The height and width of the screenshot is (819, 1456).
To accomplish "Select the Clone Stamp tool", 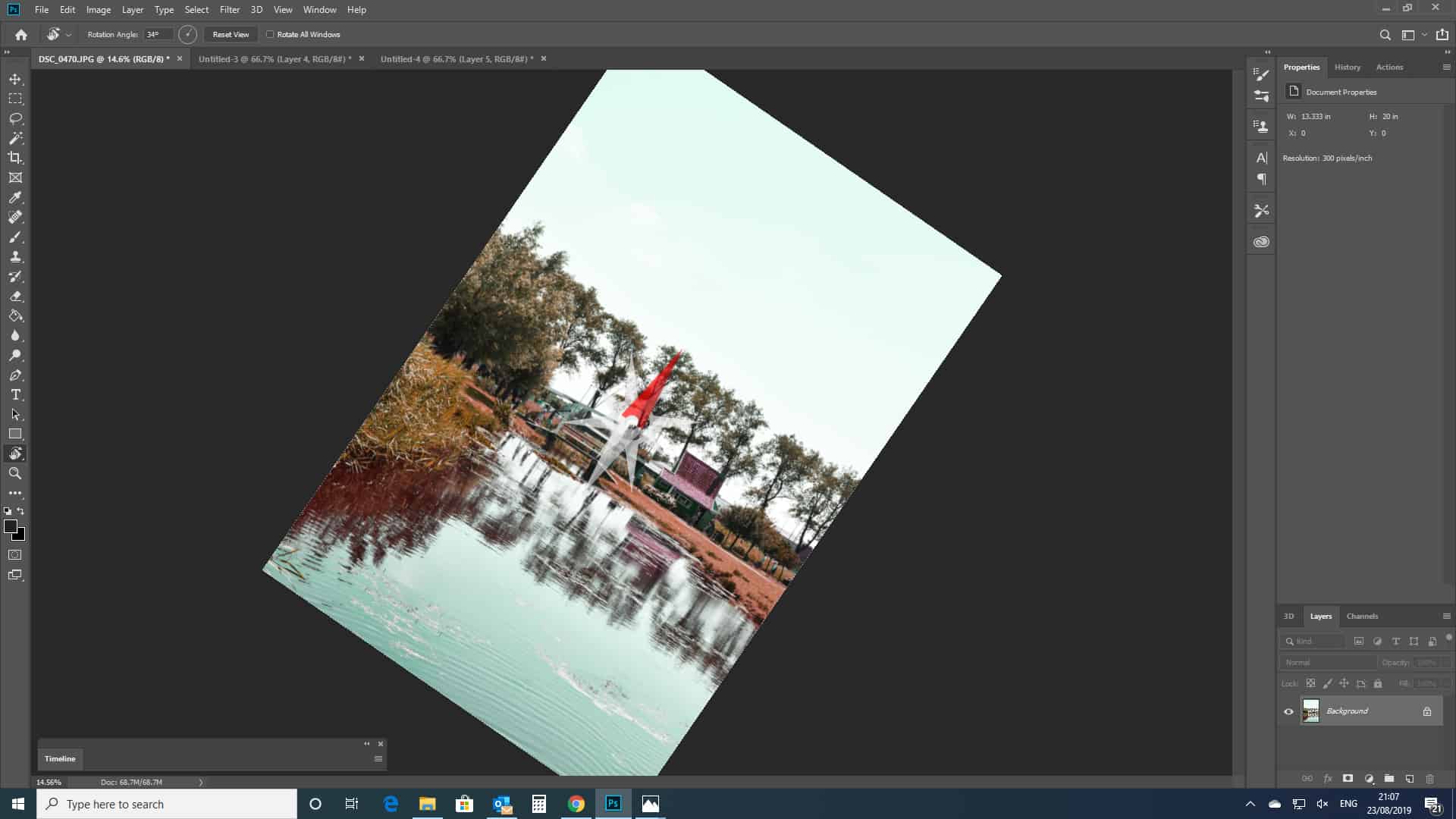I will click(15, 256).
